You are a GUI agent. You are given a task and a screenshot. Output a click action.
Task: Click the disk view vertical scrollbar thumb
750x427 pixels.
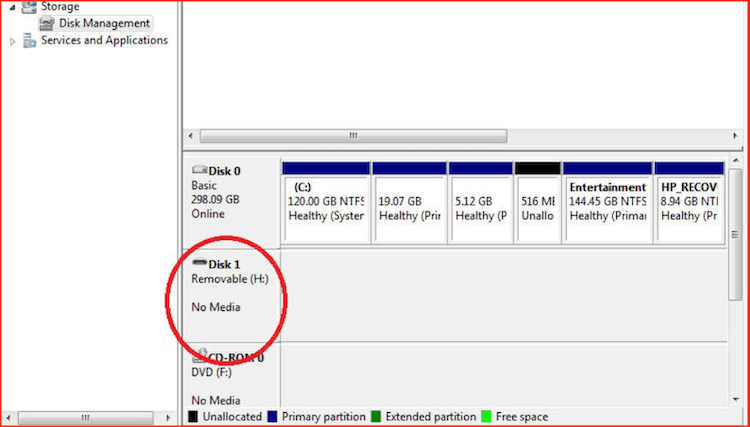[735, 234]
